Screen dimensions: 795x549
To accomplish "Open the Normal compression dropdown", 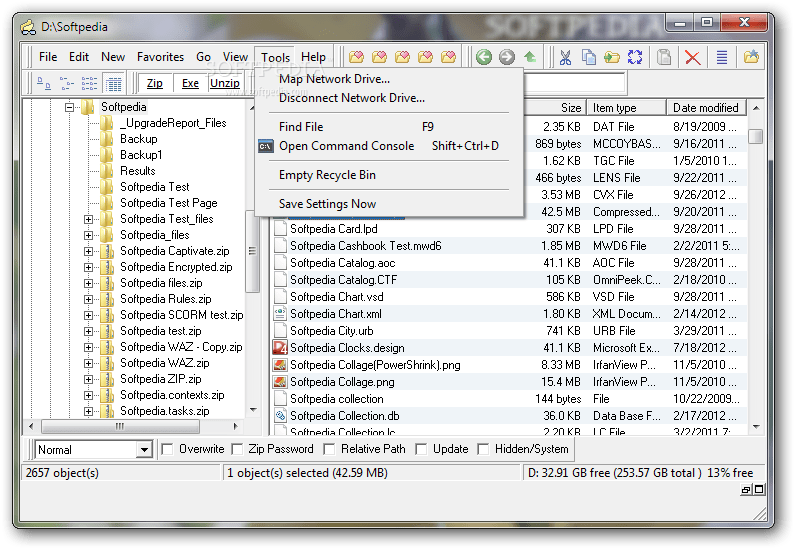I will point(144,450).
